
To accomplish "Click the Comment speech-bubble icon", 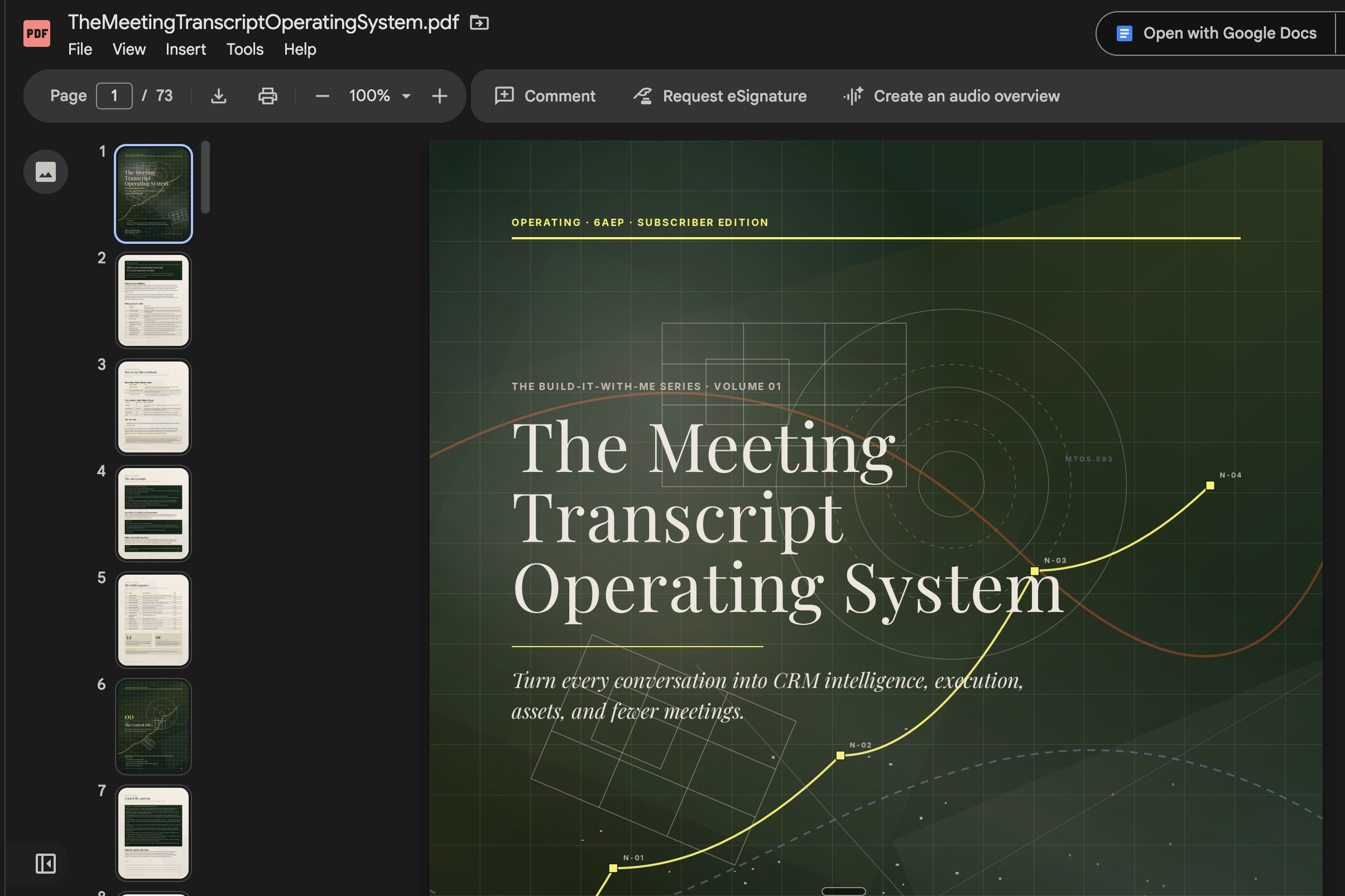I will tap(504, 96).
